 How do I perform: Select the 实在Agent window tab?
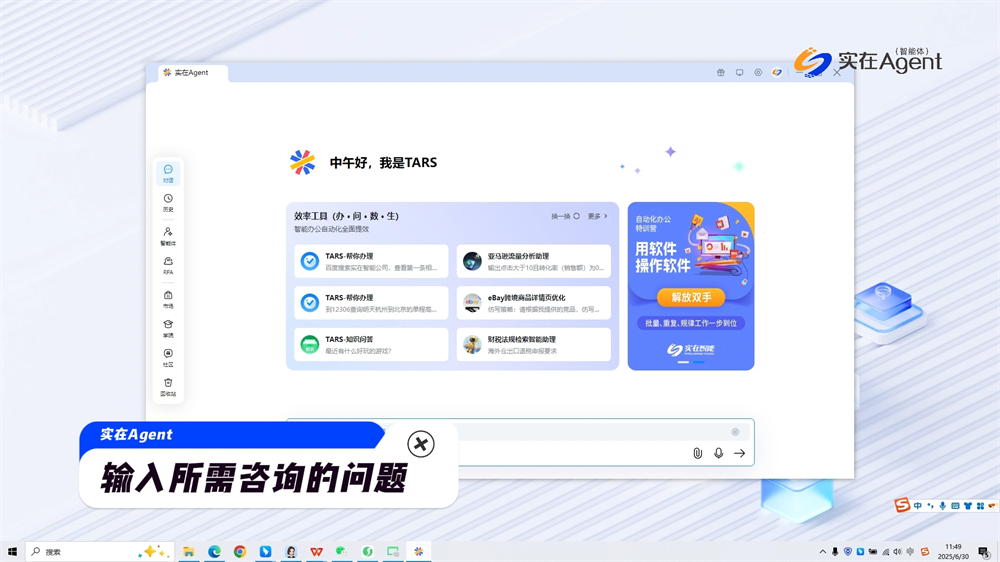pos(192,73)
